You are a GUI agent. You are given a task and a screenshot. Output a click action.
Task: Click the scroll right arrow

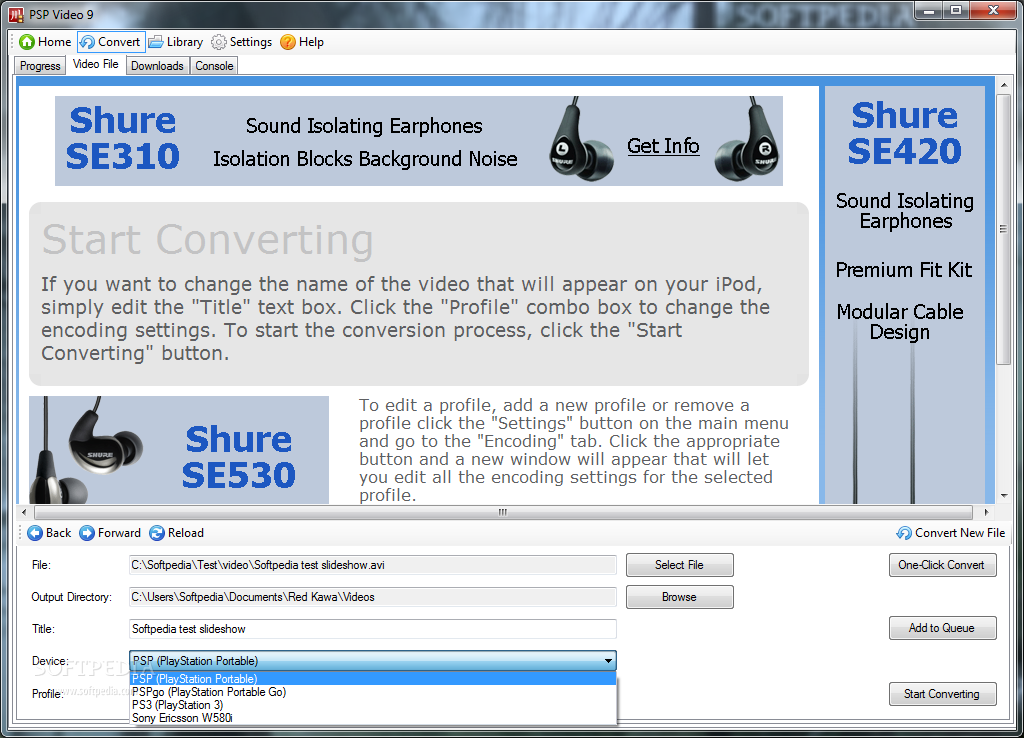[x=986, y=512]
